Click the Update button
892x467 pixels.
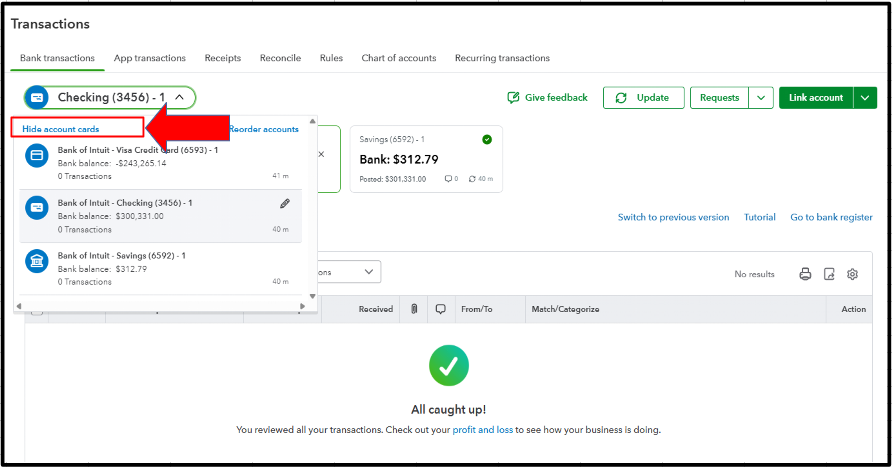tap(644, 98)
